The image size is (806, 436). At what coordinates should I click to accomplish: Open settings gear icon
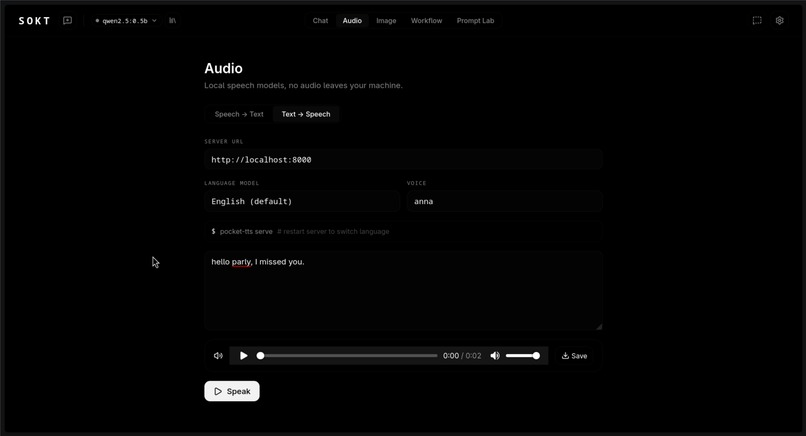point(779,21)
